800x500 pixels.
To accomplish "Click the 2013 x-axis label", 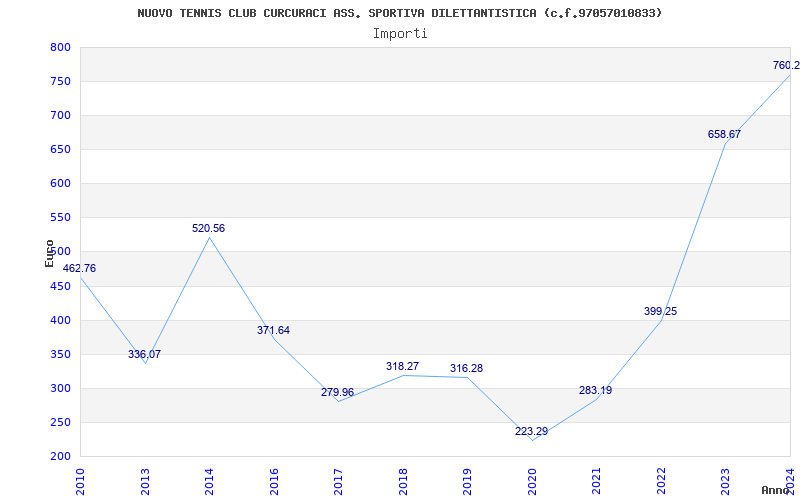I will pos(145,481).
